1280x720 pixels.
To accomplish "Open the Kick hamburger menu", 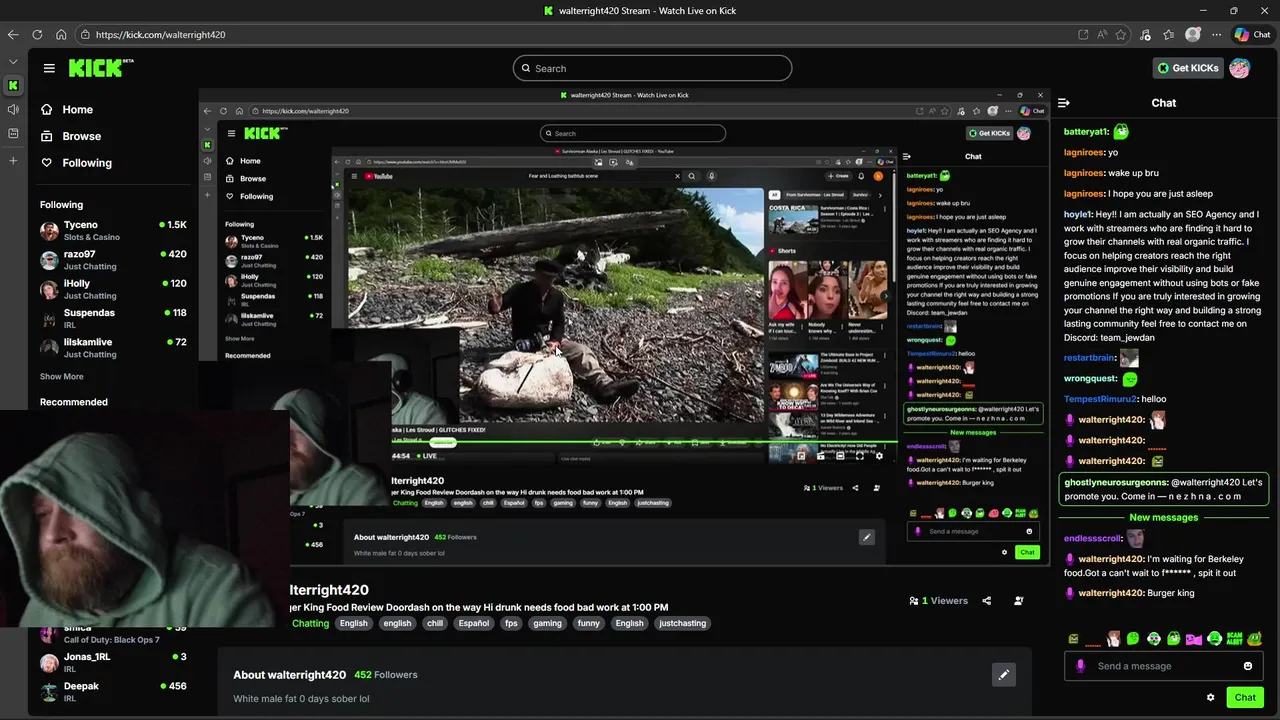I will [x=49, y=68].
